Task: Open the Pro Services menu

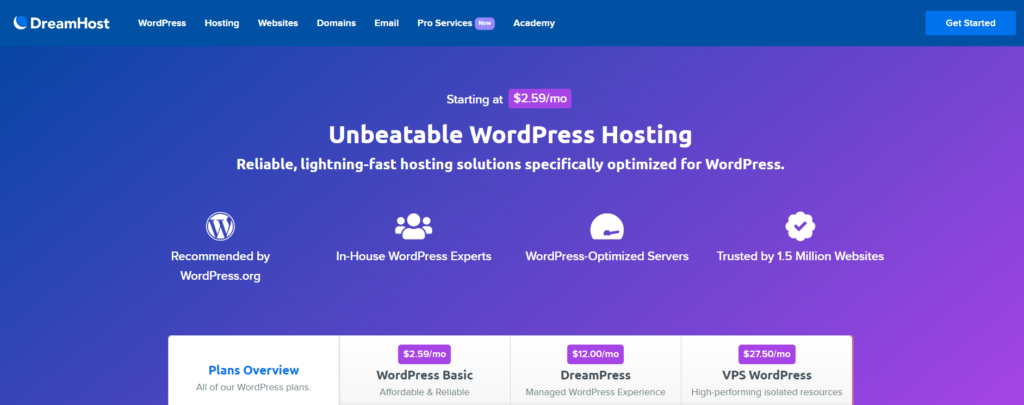Action: pos(445,23)
